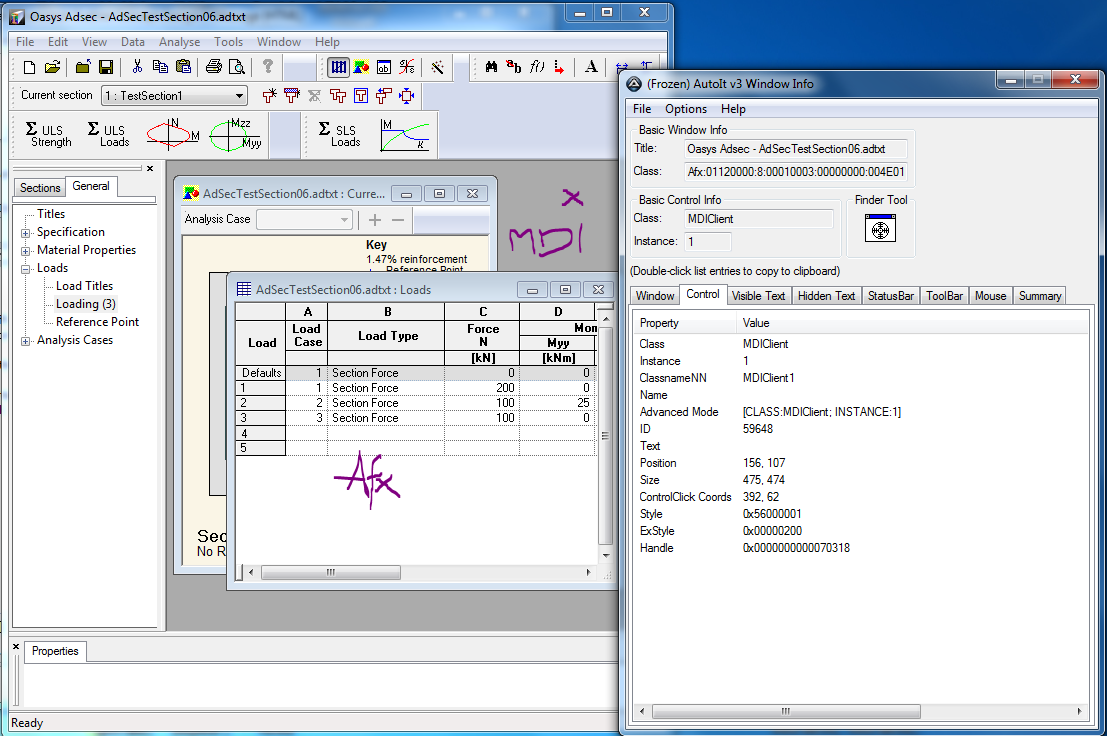1107x736 pixels.
Task: Switch to the Visible Text tab
Action: tap(758, 296)
